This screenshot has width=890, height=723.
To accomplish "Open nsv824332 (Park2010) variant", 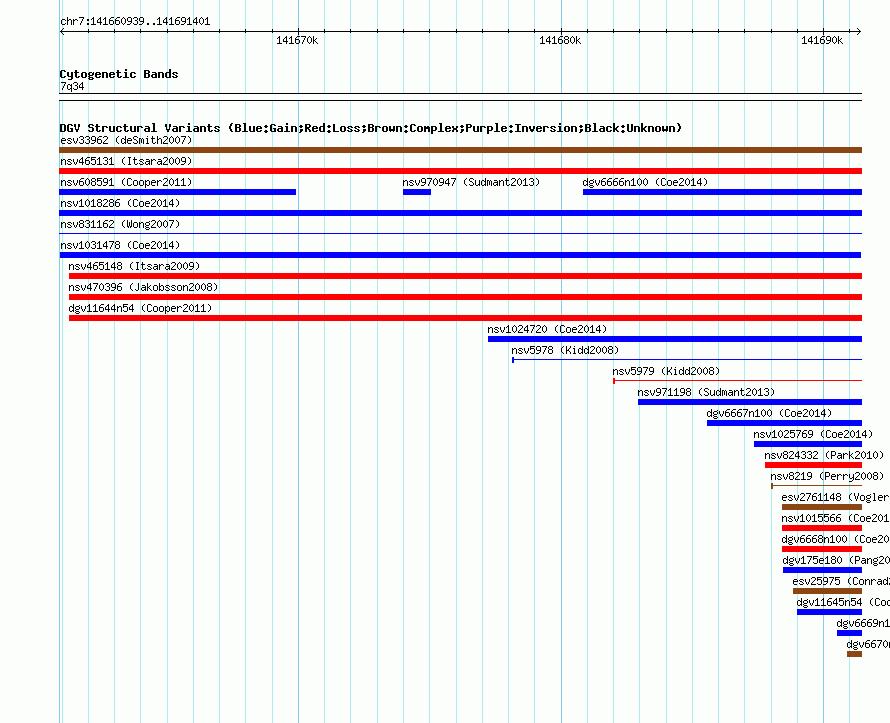I will 824,455.
